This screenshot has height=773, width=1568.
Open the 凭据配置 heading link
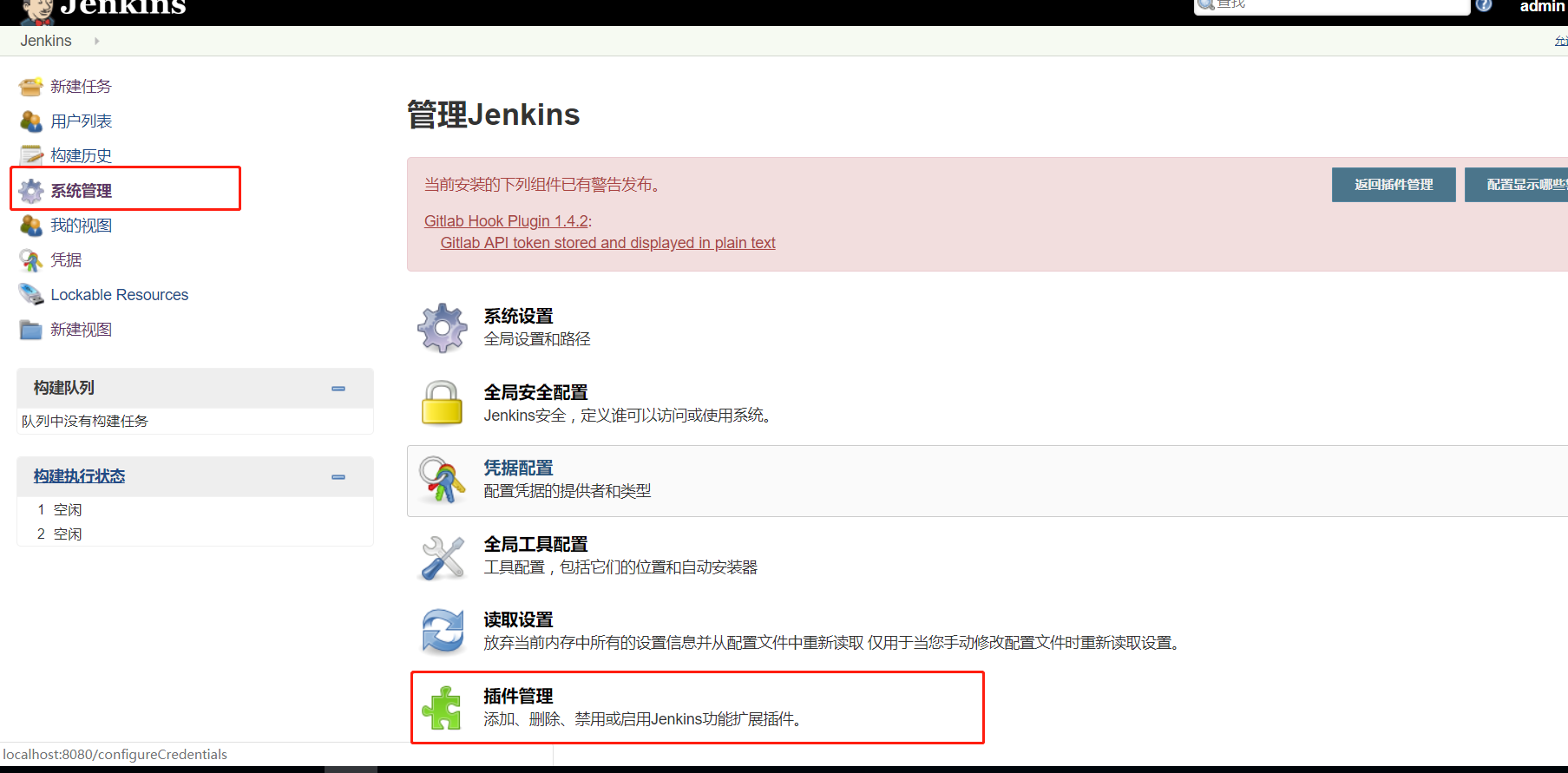[518, 468]
